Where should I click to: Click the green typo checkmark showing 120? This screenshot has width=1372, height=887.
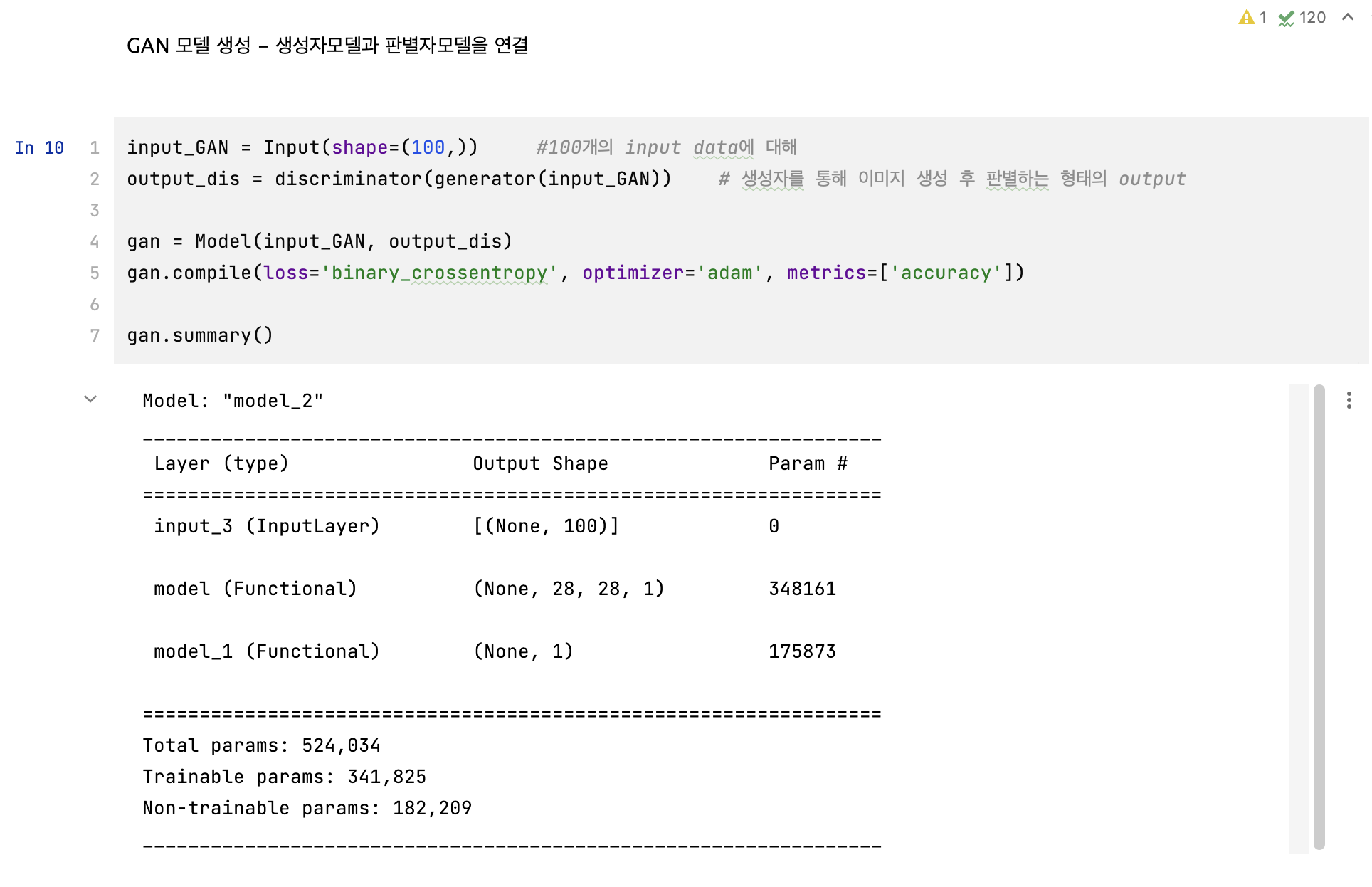click(1287, 19)
